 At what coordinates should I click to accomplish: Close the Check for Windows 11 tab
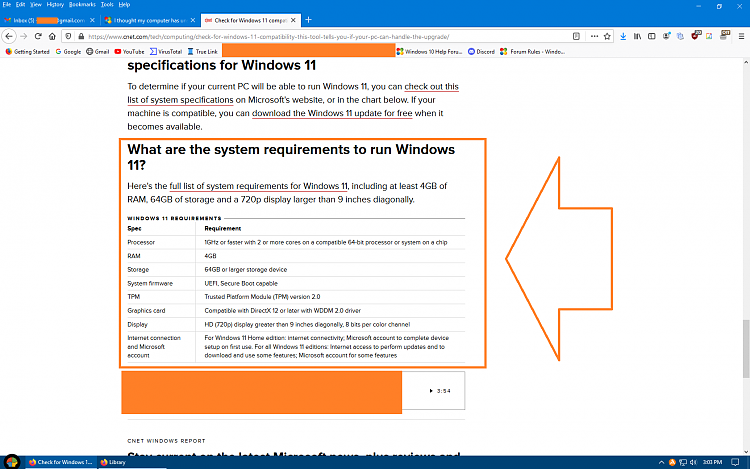click(293, 20)
